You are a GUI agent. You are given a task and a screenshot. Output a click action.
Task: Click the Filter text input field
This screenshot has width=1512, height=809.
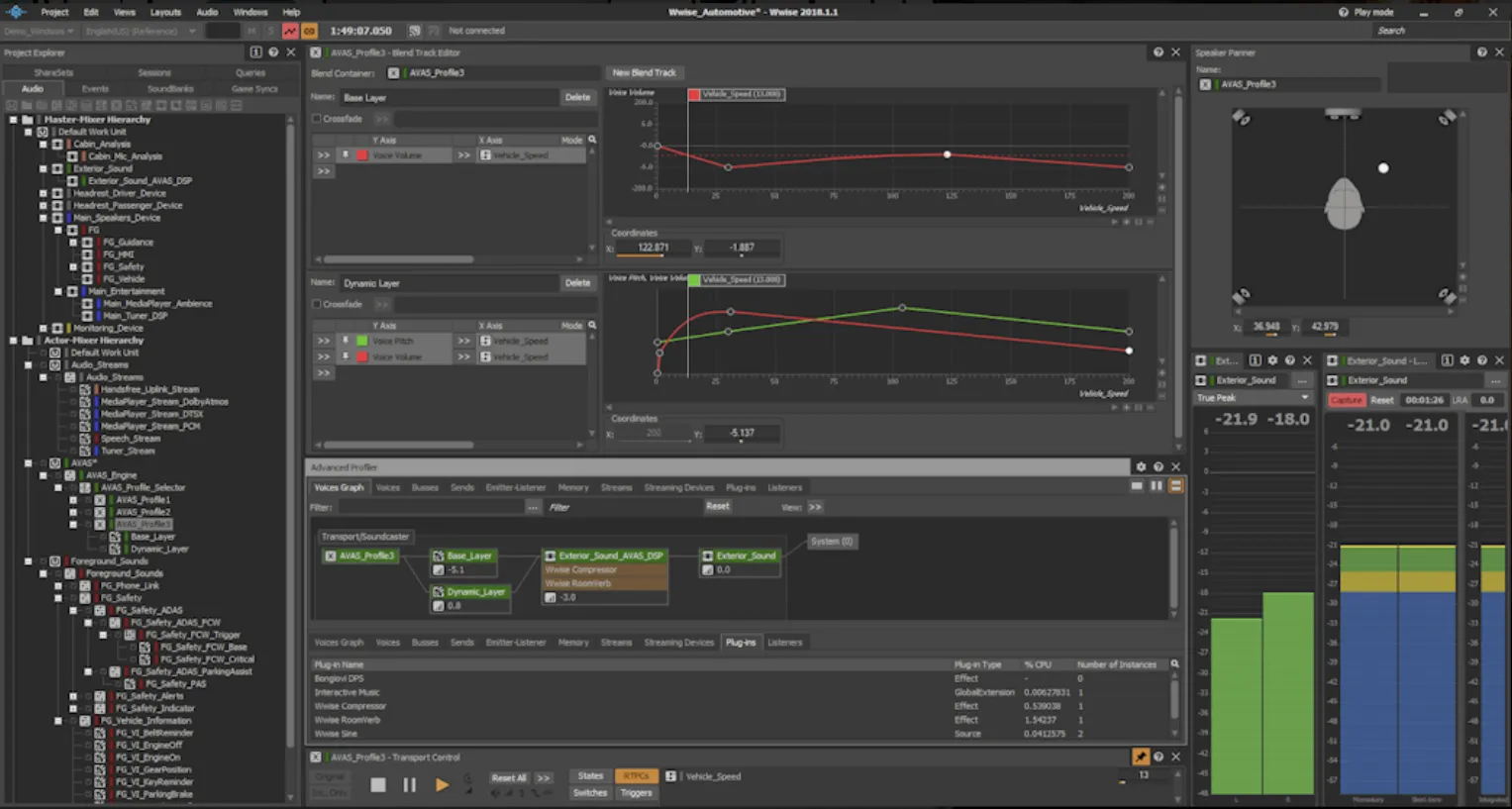(x=430, y=507)
